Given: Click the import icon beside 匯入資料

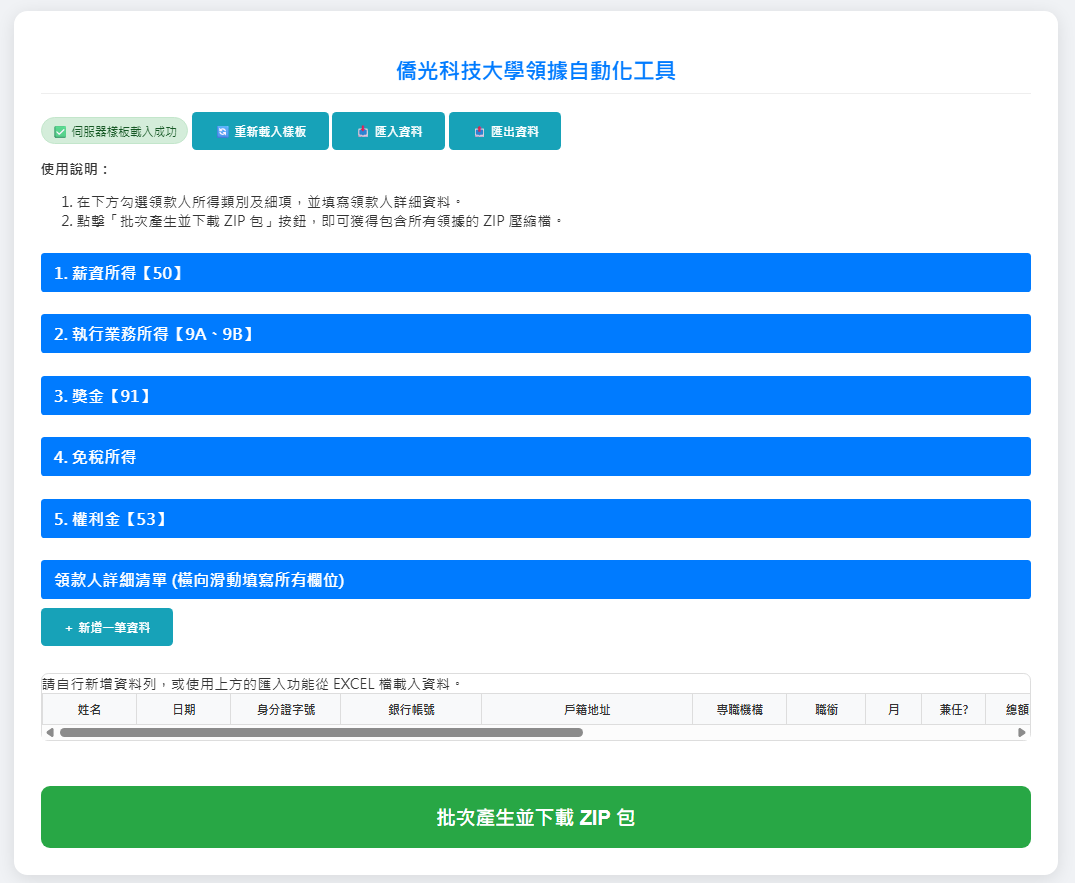Looking at the screenshot, I should click(363, 132).
